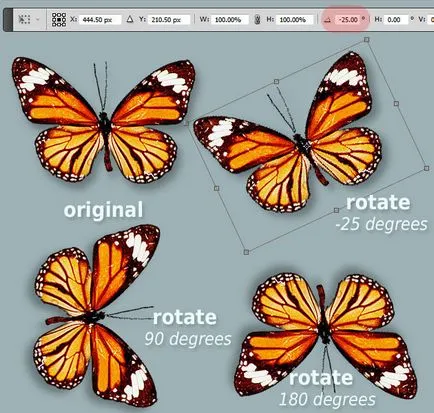
Task: Click the X position field
Action: pyautogui.click(x=99, y=20)
